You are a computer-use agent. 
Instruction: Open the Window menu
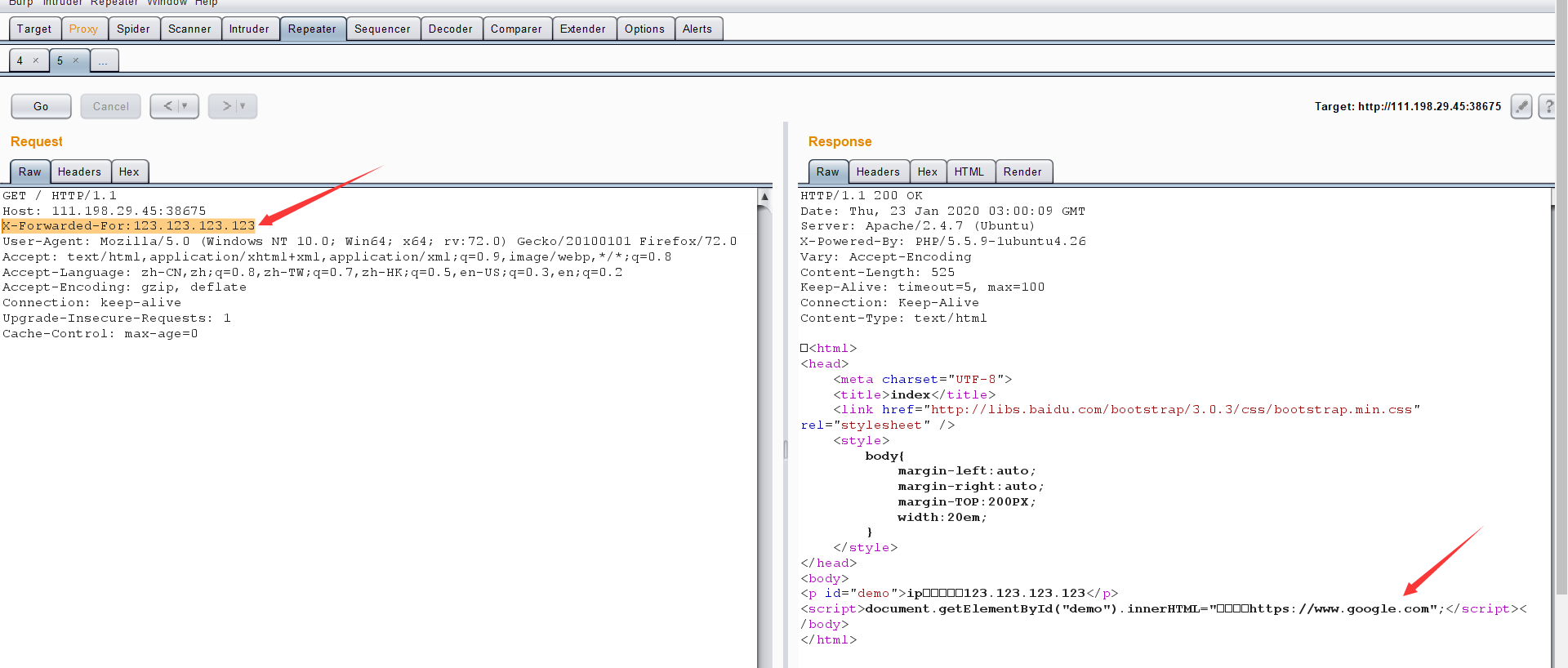pyautogui.click(x=167, y=3)
